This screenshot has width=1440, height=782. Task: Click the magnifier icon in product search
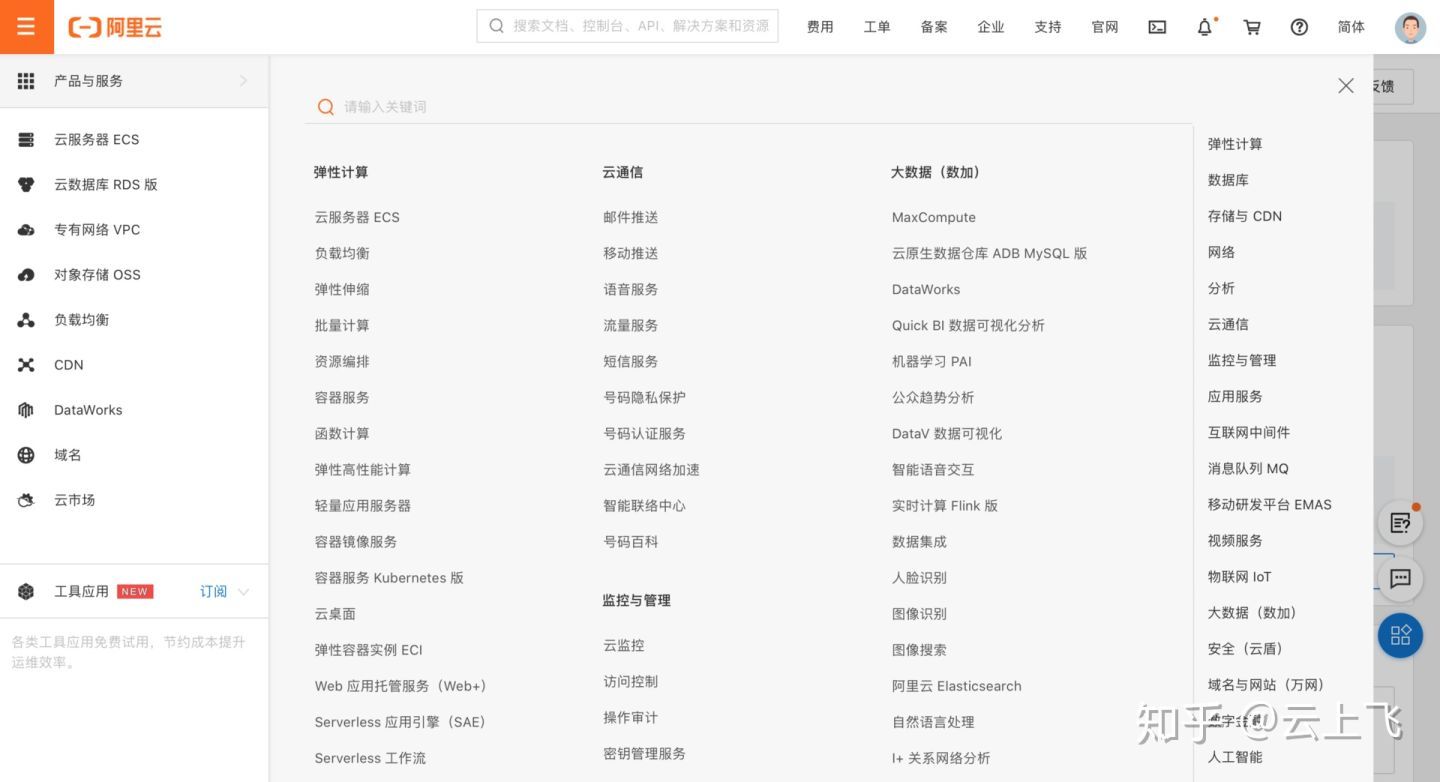(x=325, y=107)
